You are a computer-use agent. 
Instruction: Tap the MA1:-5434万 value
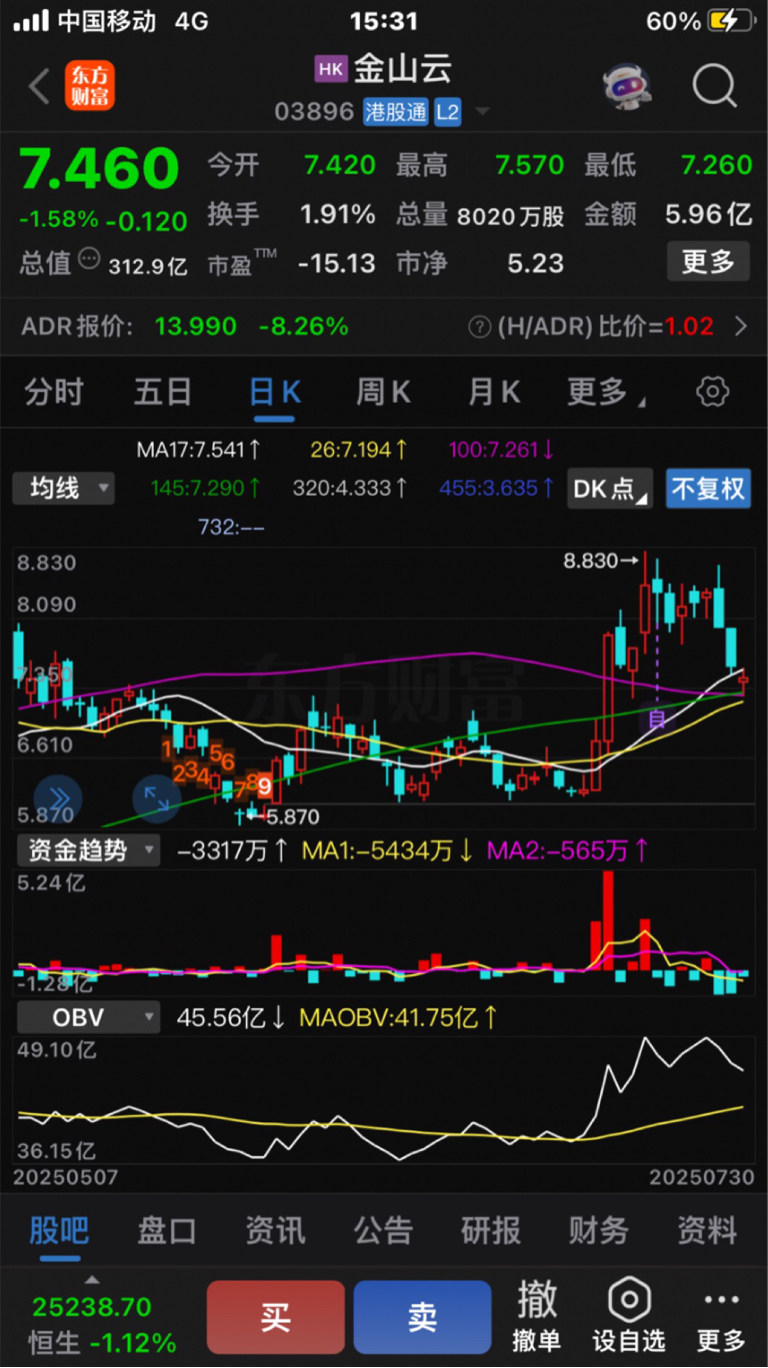[389, 851]
